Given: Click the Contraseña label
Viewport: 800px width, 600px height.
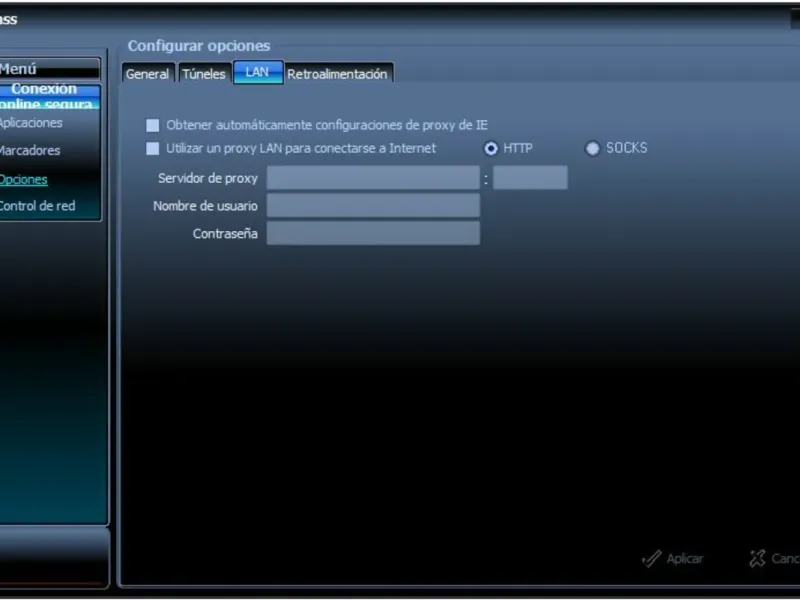Looking at the screenshot, I should (x=225, y=234).
